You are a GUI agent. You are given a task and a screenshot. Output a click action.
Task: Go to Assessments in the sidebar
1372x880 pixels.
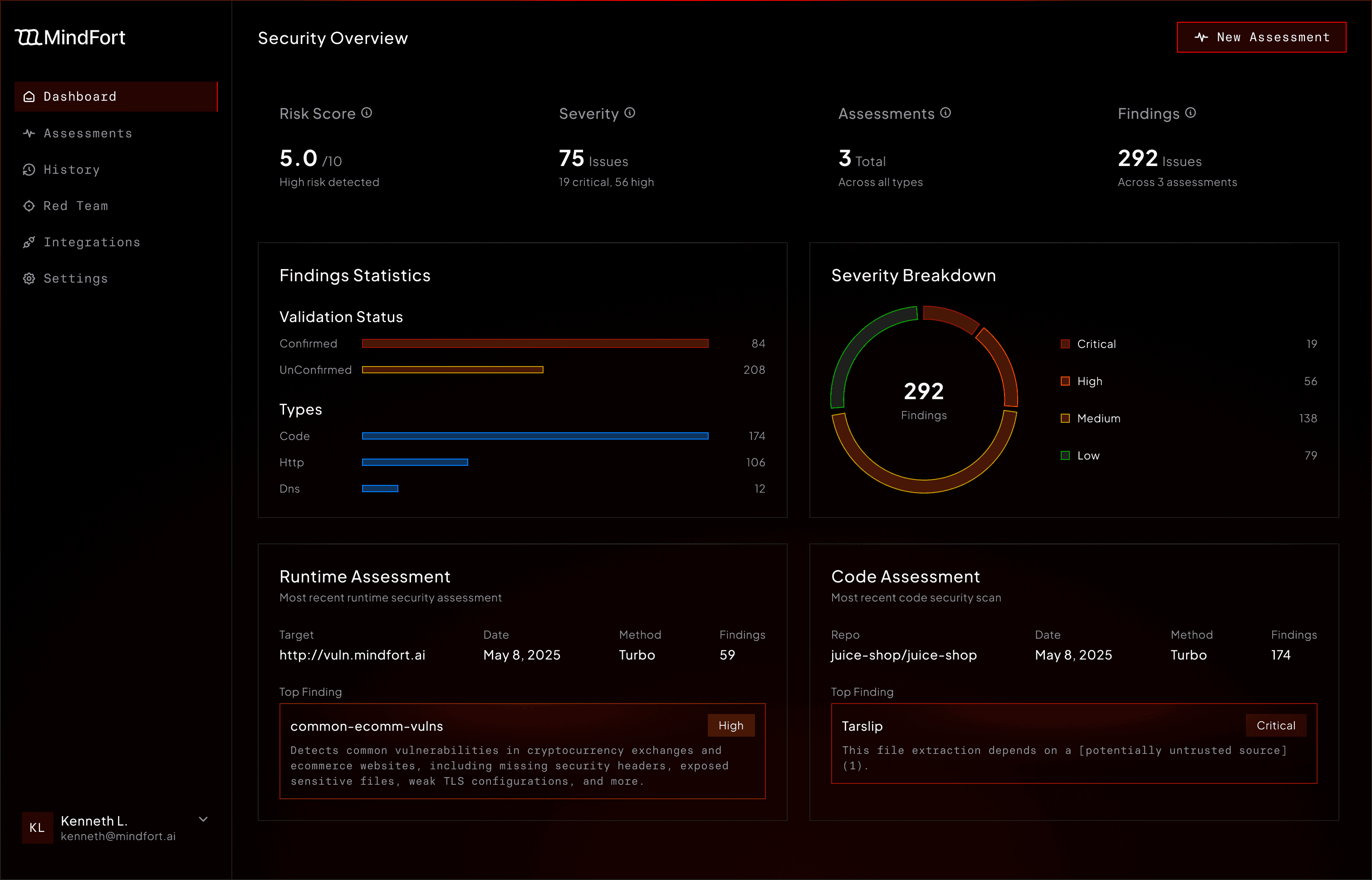pyautogui.click(x=116, y=133)
